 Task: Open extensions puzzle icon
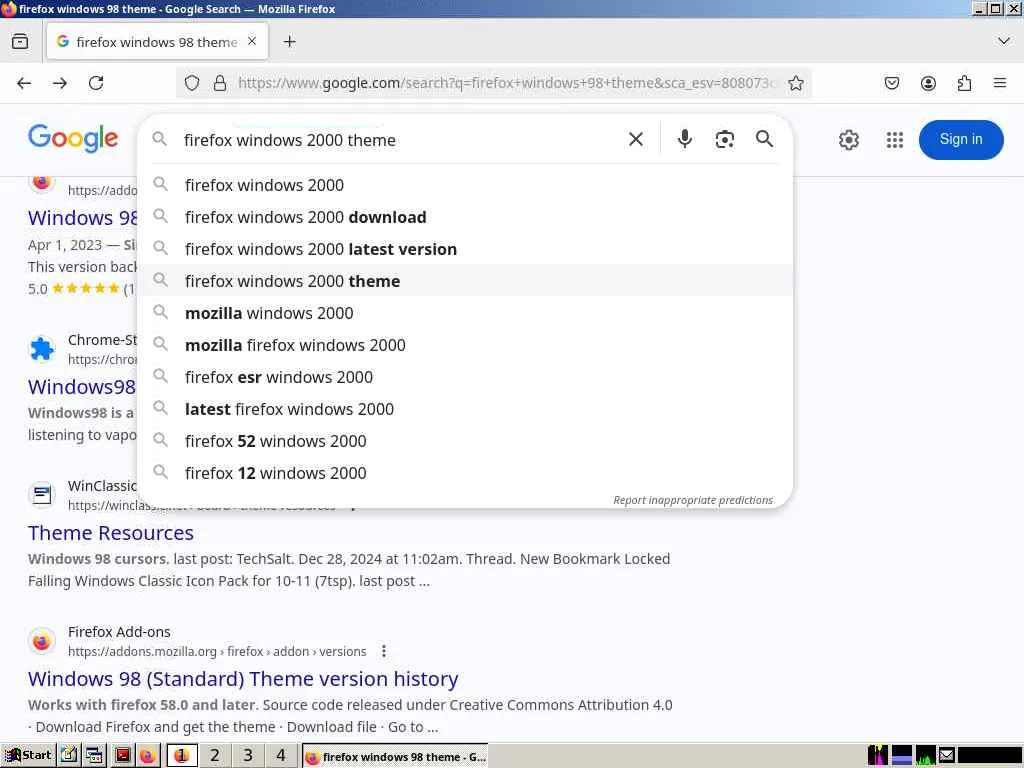point(964,83)
